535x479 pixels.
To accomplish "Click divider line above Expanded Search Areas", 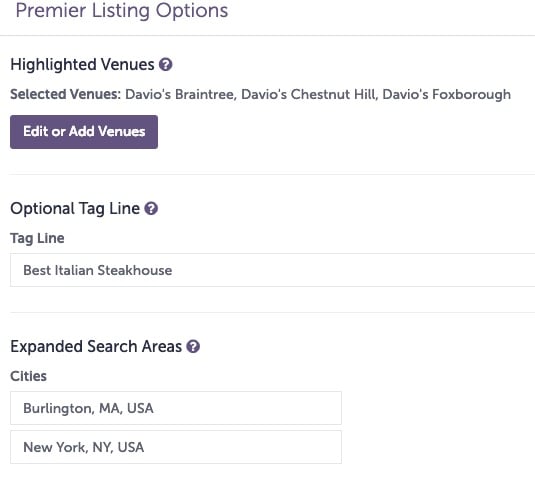I will pos(273,312).
